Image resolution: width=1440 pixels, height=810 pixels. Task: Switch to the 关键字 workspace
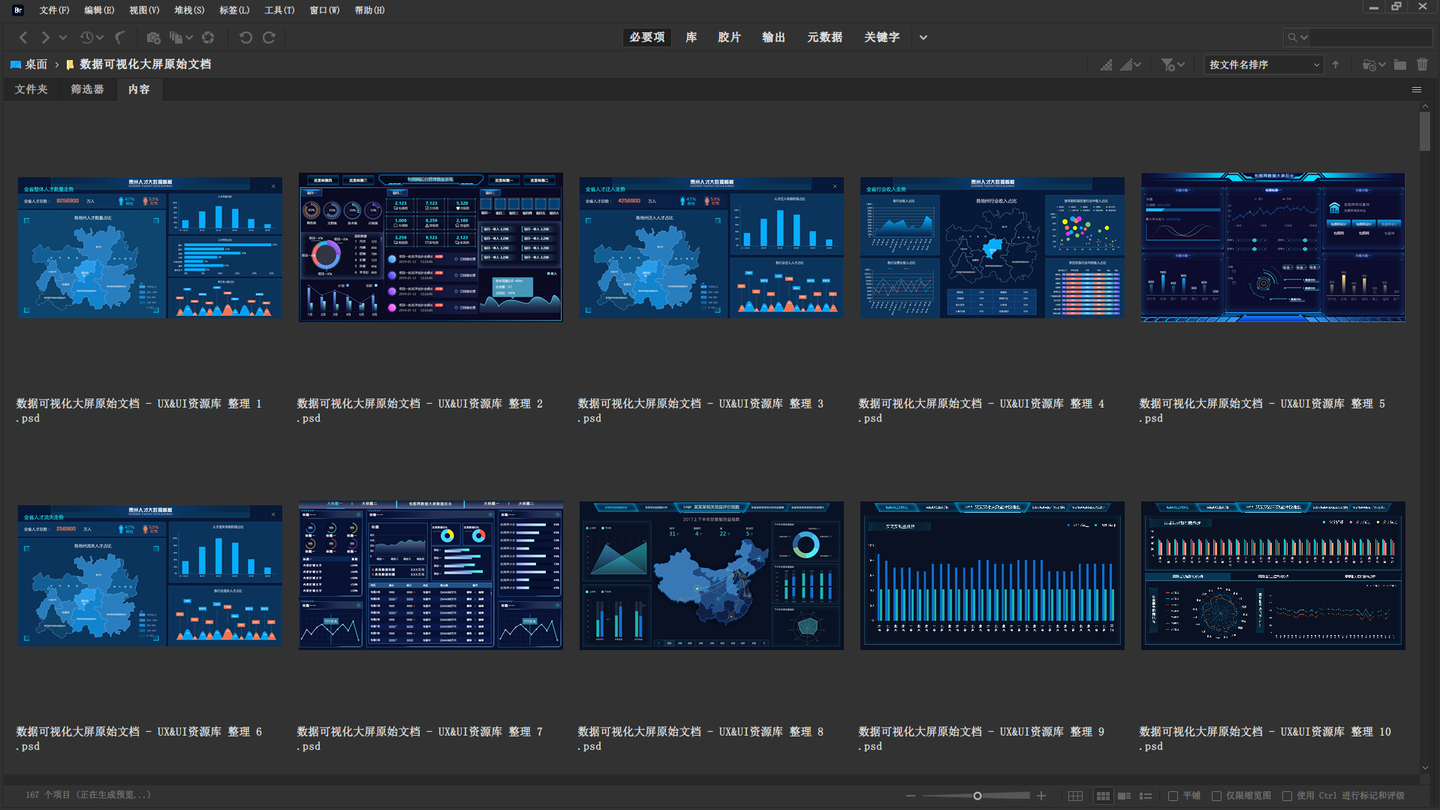(x=882, y=37)
